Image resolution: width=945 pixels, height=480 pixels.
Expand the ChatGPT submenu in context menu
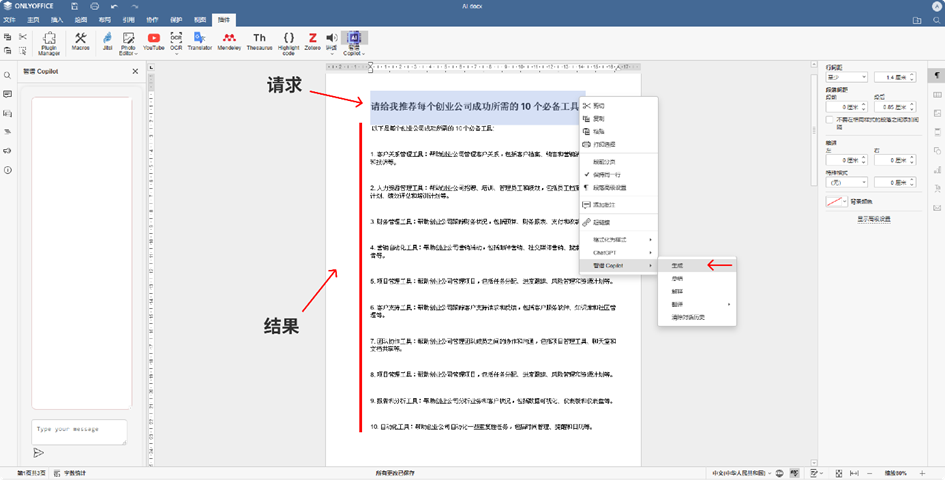[x=618, y=253]
